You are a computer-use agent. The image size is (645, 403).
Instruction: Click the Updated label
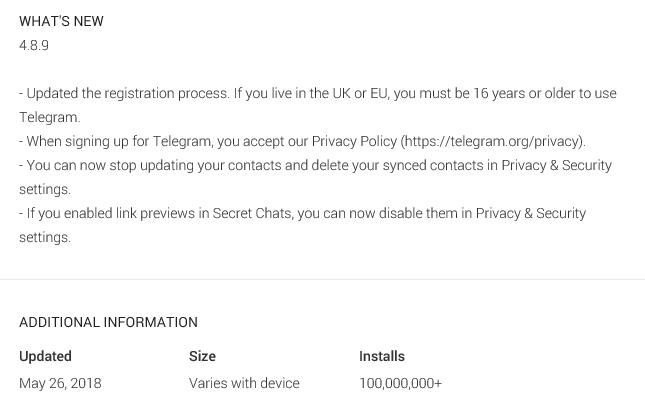pyautogui.click(x=45, y=356)
